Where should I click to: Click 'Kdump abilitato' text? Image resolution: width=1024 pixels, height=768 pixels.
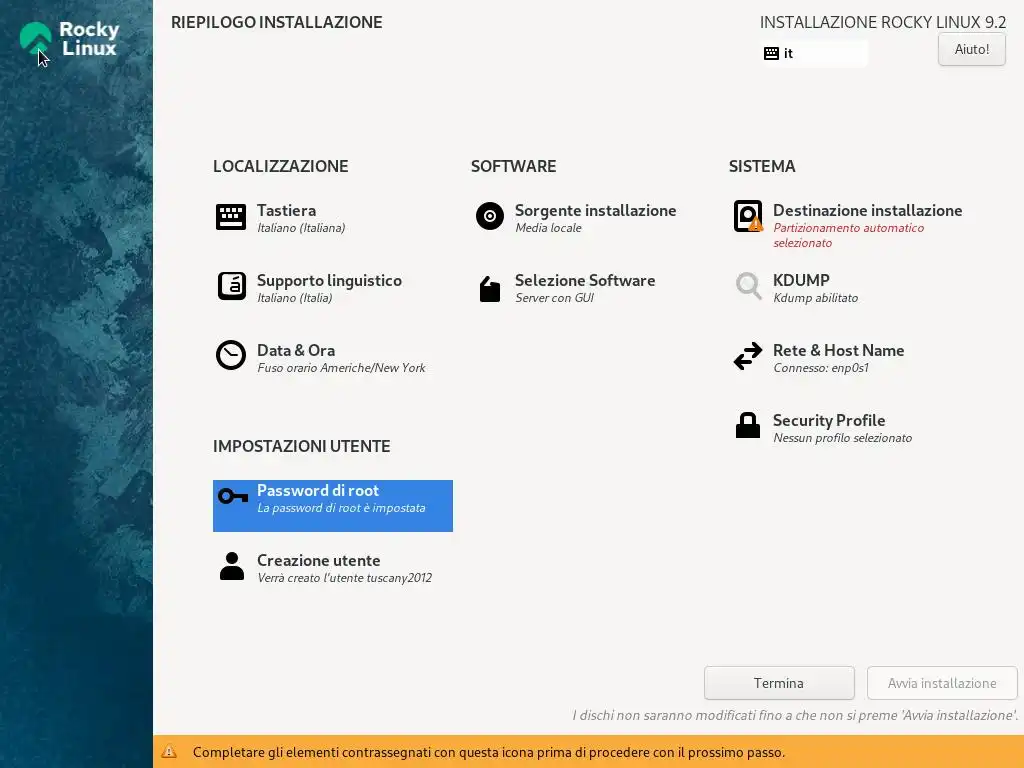pyautogui.click(x=816, y=298)
